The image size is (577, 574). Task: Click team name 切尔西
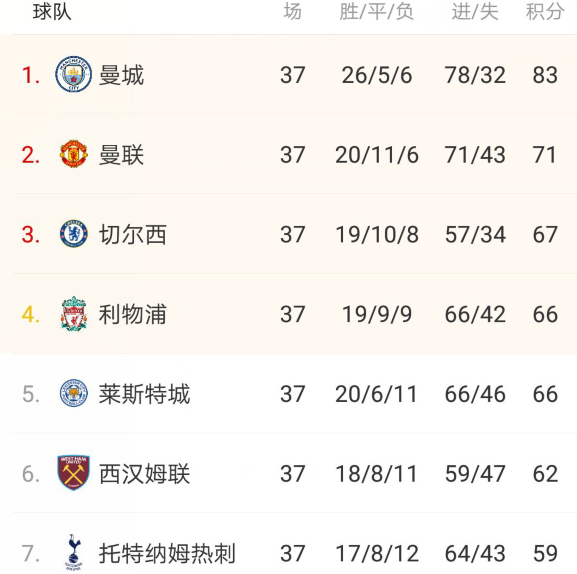pyautogui.click(x=133, y=234)
